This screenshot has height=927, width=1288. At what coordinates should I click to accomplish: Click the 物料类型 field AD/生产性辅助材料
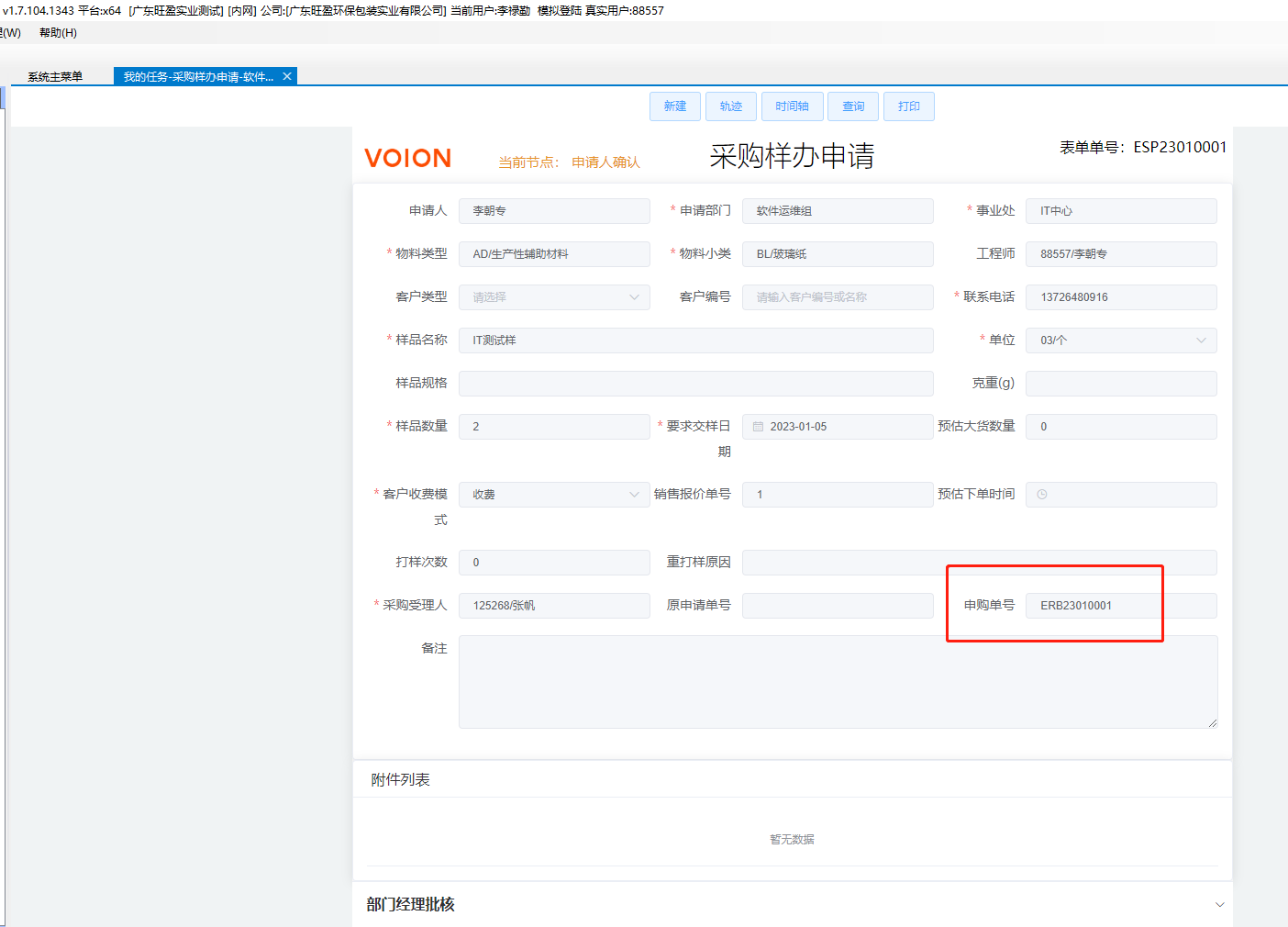point(554,254)
